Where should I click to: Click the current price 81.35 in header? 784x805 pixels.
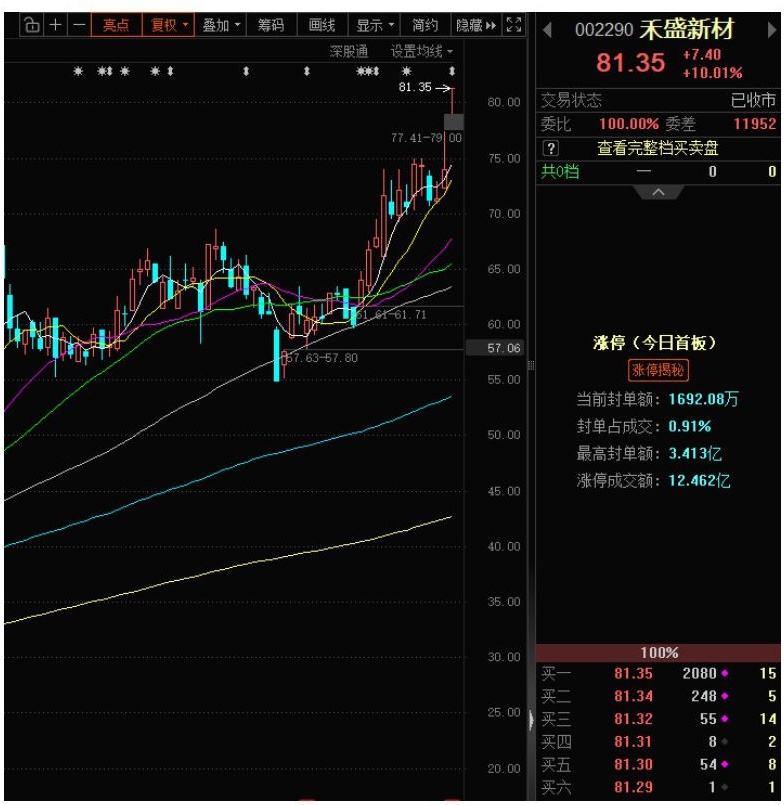point(630,63)
